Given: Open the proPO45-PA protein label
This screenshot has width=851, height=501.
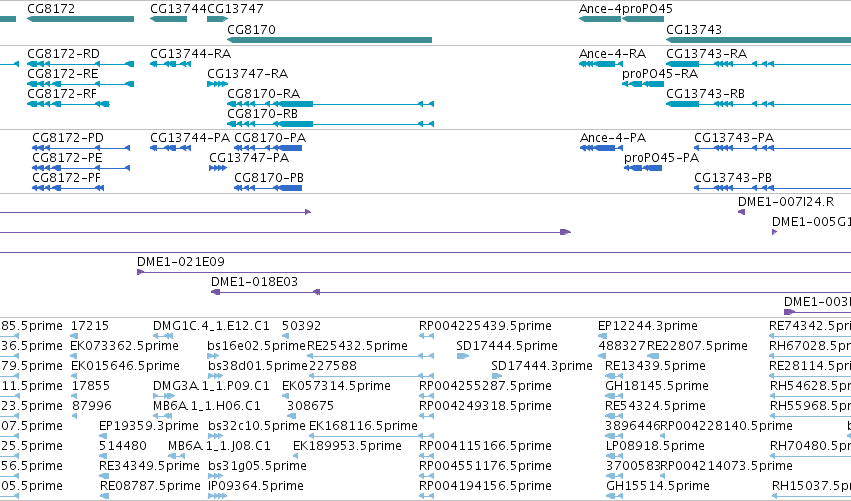Looking at the screenshot, I should [662, 158].
